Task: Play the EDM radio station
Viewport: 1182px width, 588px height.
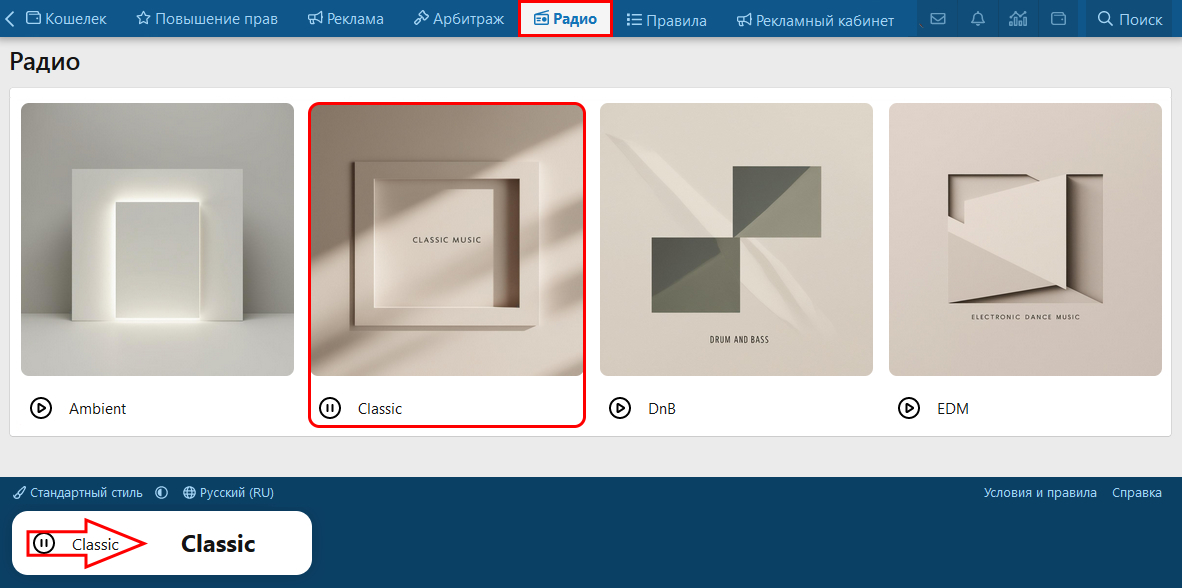Action: 909,409
